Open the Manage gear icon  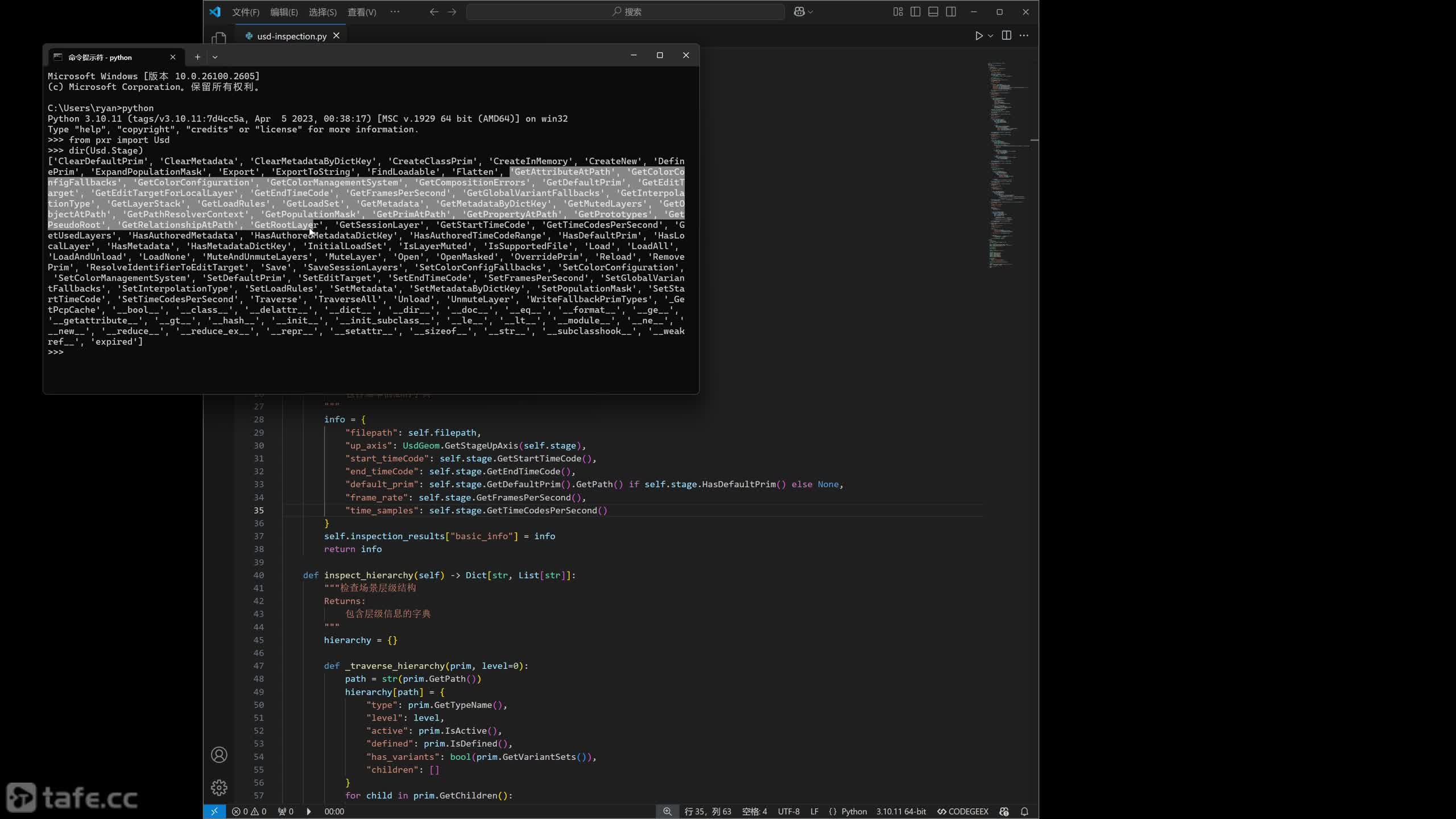[x=219, y=788]
